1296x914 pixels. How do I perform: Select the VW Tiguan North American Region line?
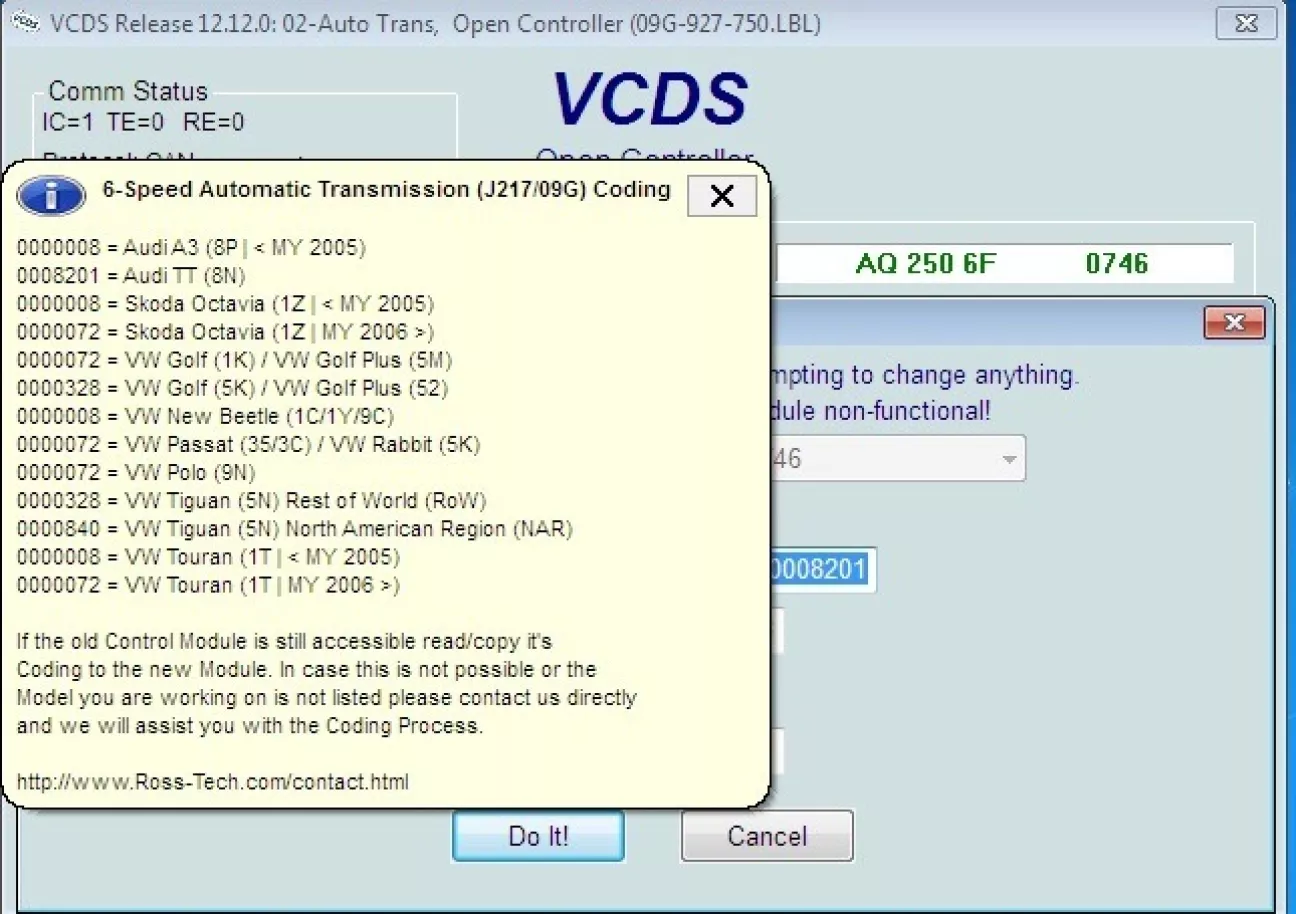click(294, 528)
